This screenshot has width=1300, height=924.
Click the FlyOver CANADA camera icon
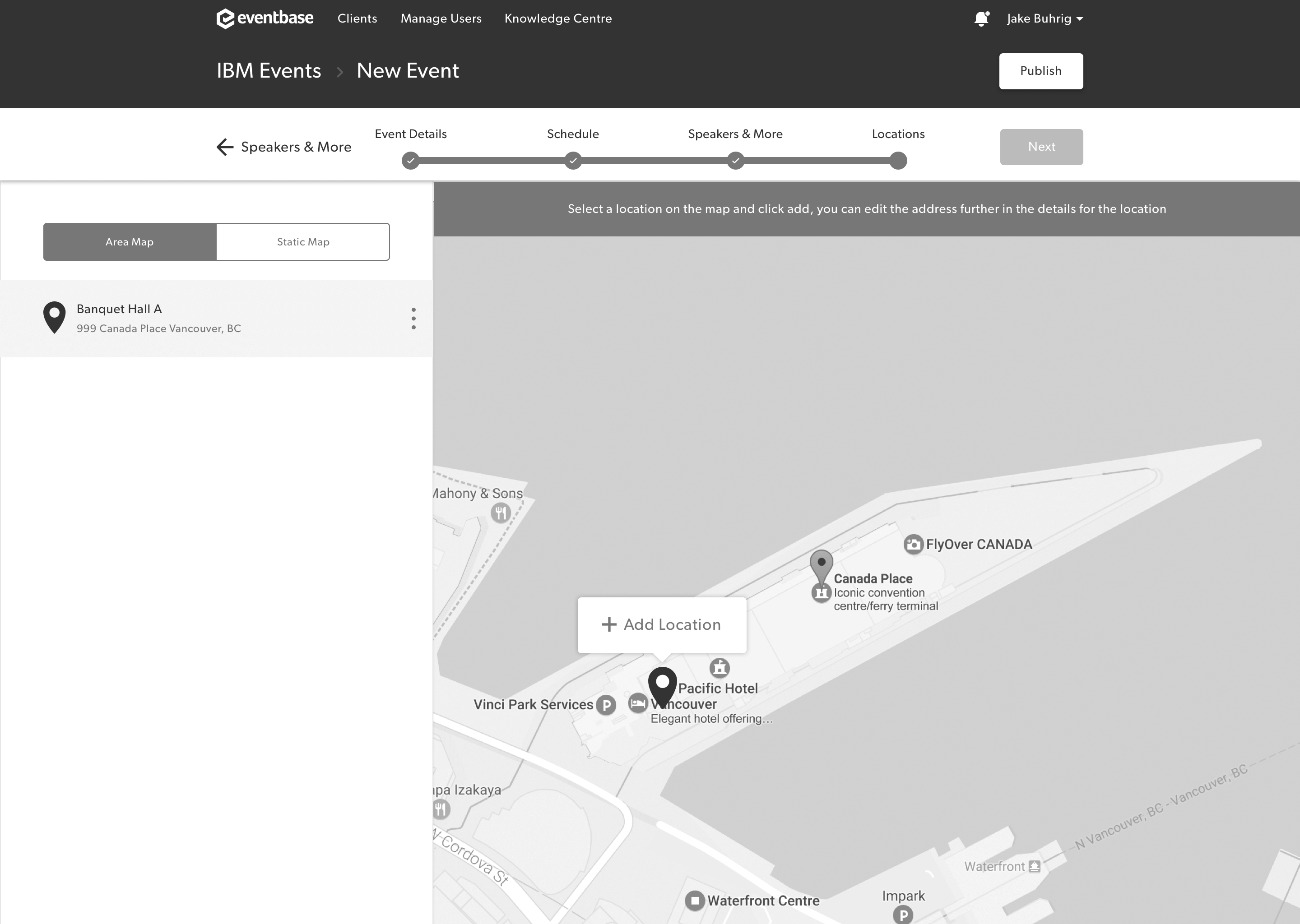pyautogui.click(x=913, y=544)
